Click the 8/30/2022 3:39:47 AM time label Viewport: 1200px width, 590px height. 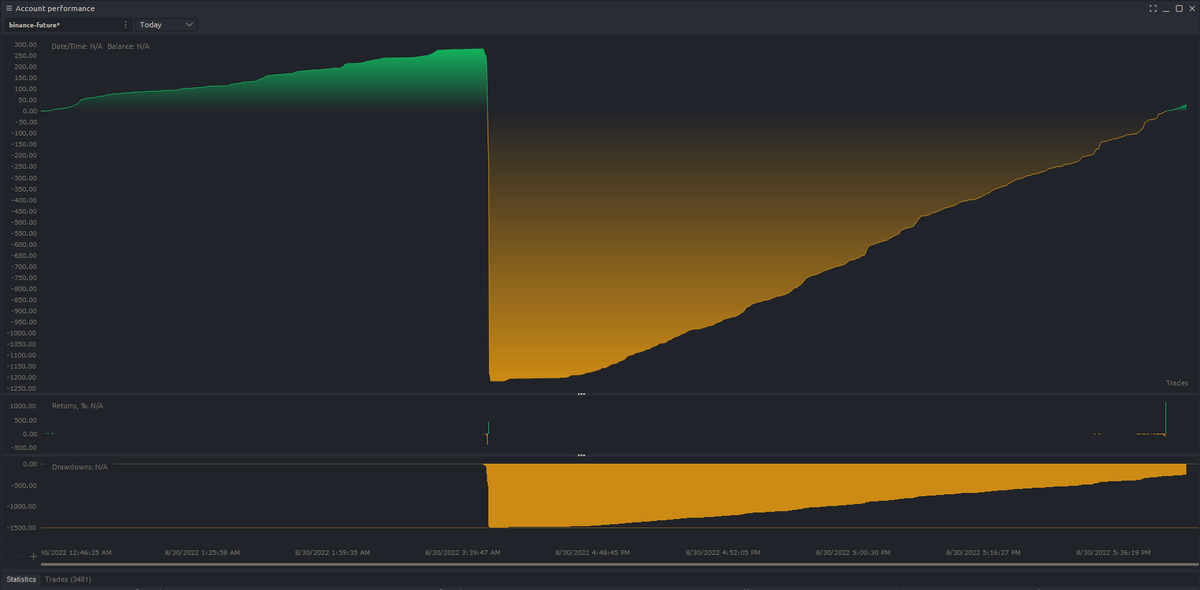461,551
